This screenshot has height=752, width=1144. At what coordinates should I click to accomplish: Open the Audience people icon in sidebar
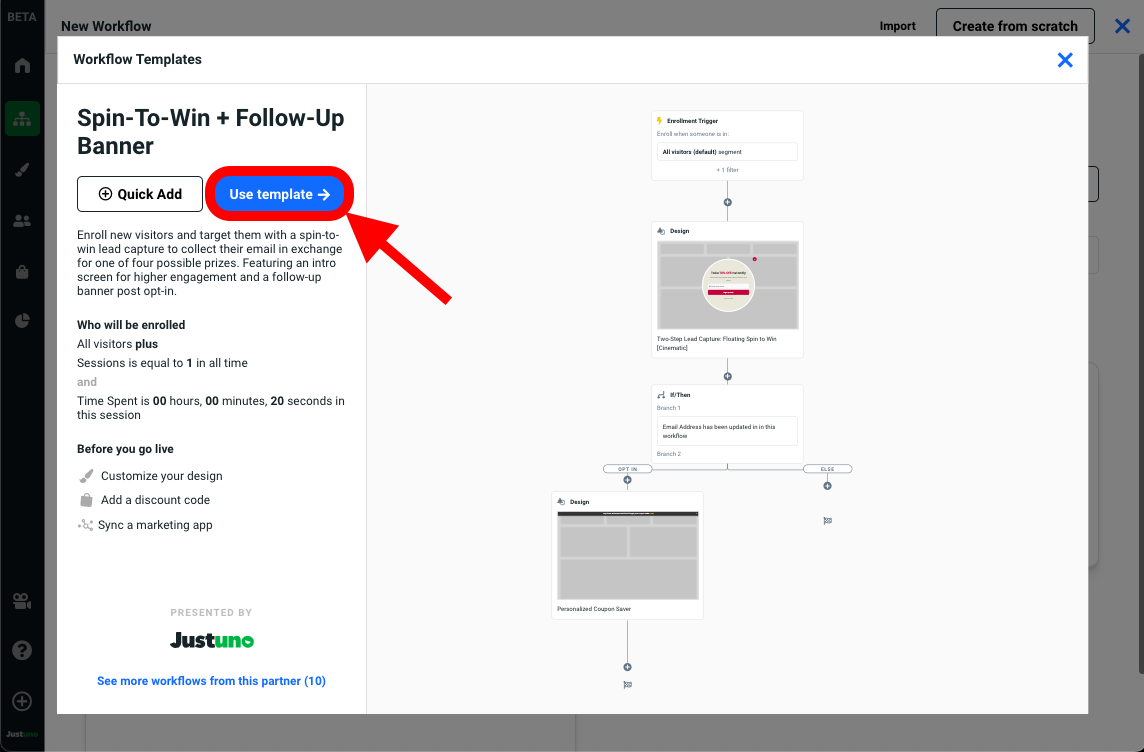(22, 221)
